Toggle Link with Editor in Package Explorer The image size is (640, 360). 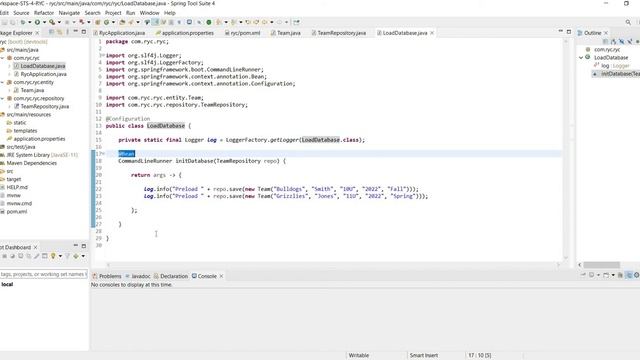tap(60, 32)
